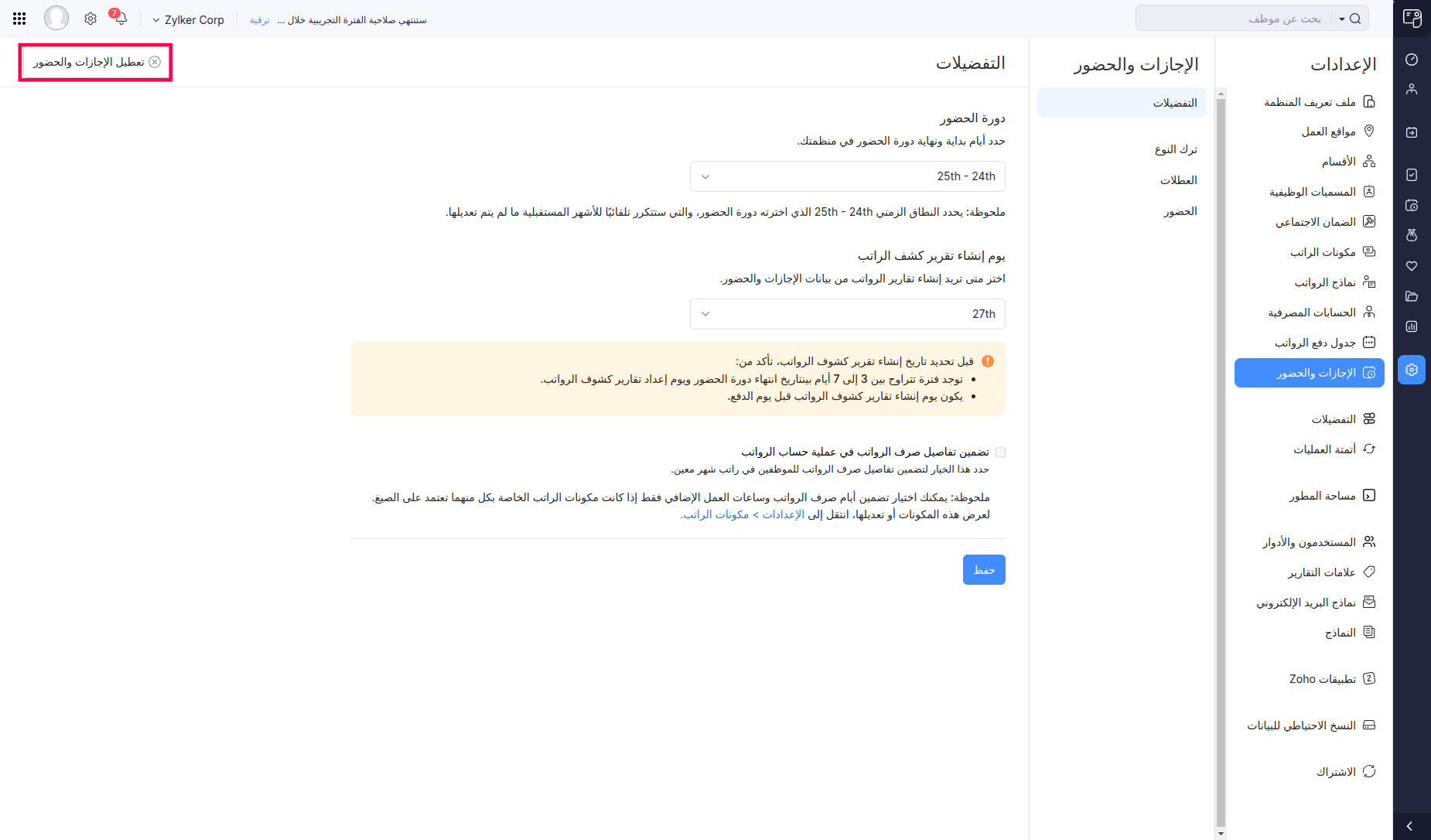Viewport: 1431px width, 840px height.
Task: Open Settings gear in right navigation rail
Action: (x=1412, y=370)
